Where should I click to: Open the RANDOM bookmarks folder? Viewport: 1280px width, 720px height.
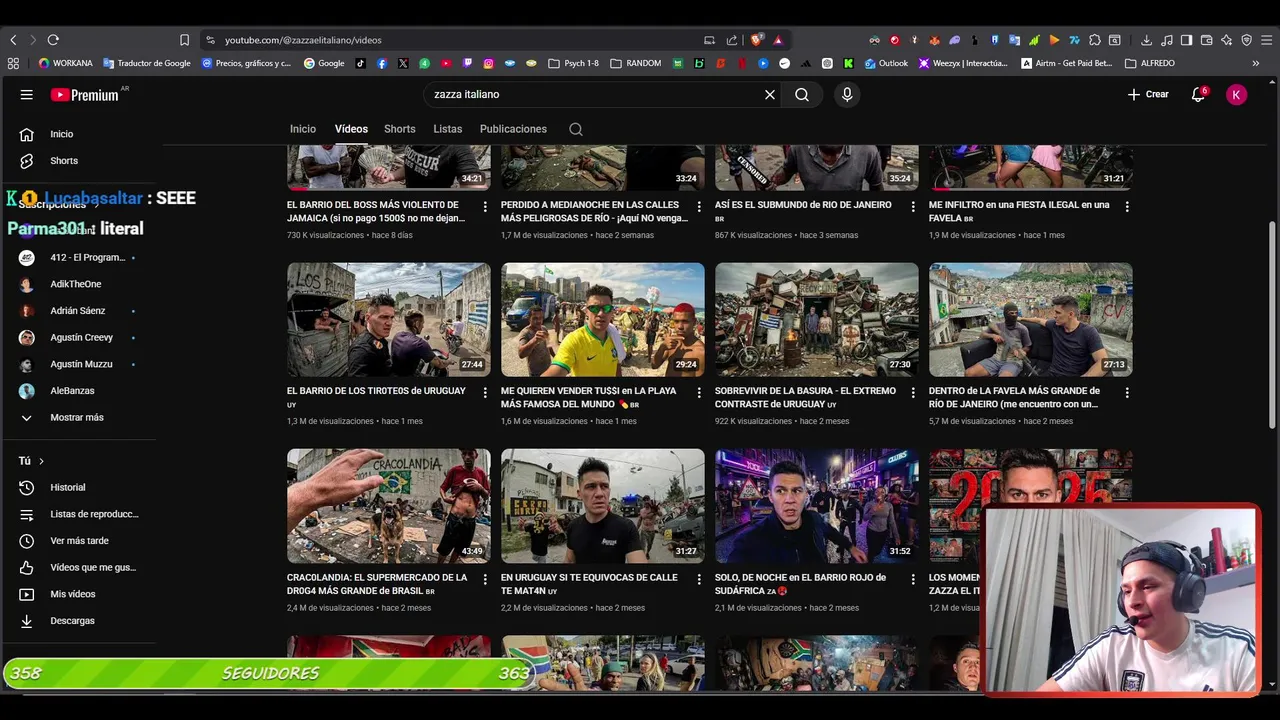coord(636,63)
